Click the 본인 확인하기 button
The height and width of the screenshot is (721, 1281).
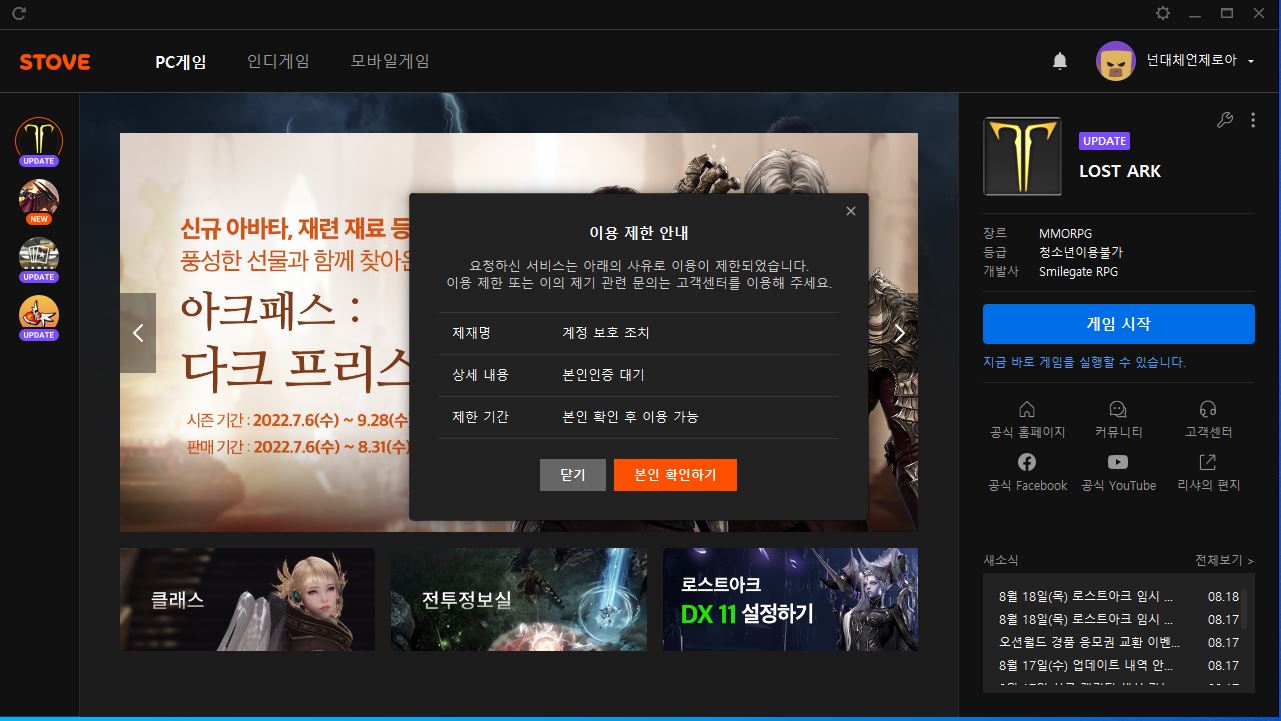click(675, 475)
